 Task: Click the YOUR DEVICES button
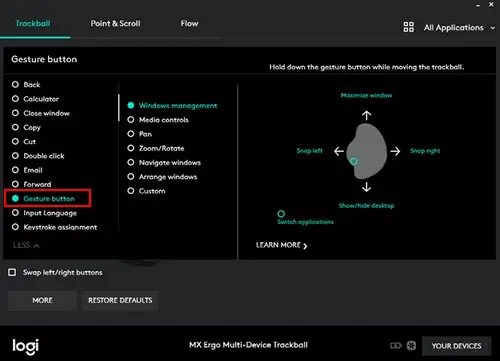tap(456, 346)
